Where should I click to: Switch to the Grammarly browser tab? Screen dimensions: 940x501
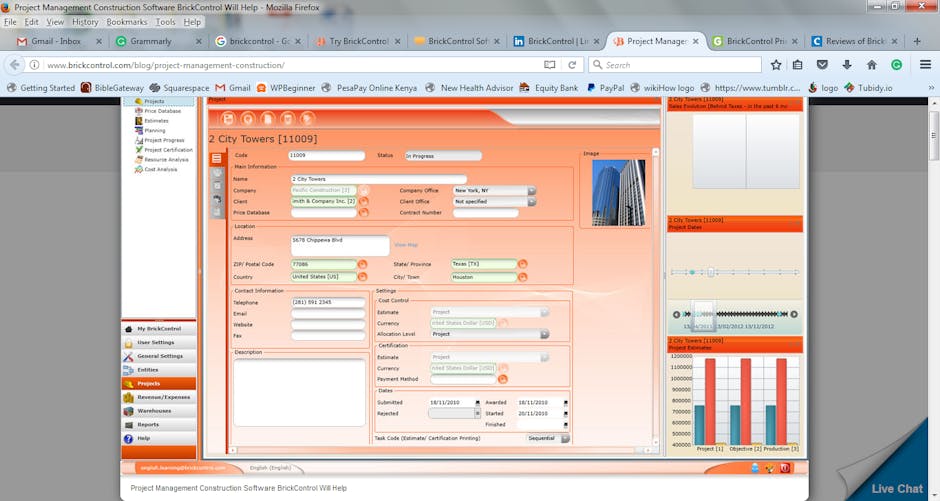[x=158, y=41]
